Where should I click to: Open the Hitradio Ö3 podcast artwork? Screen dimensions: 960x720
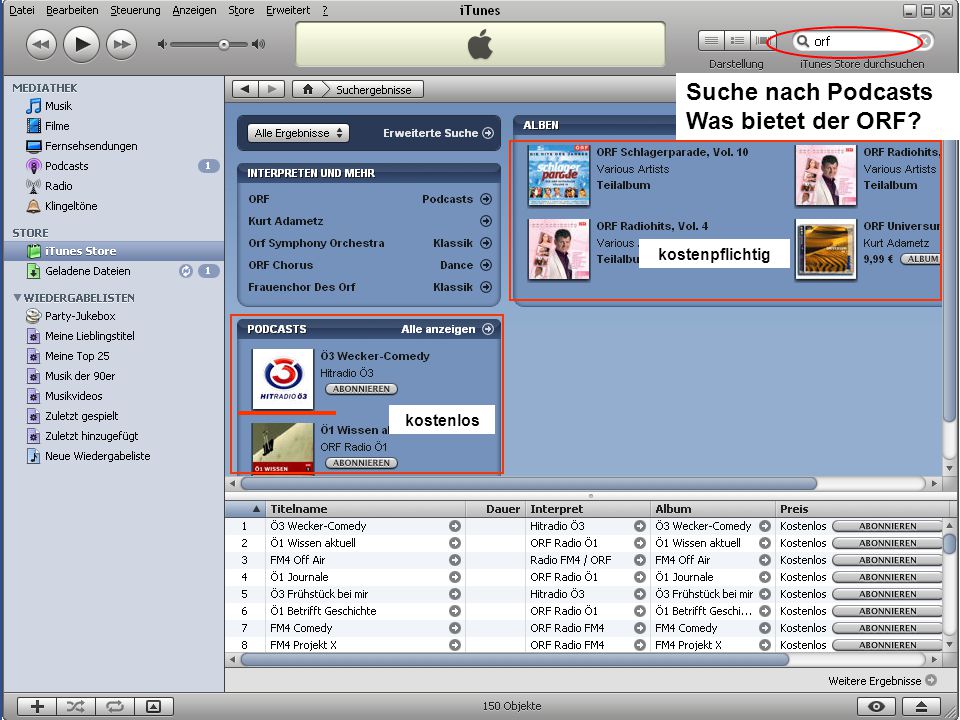pyautogui.click(x=283, y=379)
